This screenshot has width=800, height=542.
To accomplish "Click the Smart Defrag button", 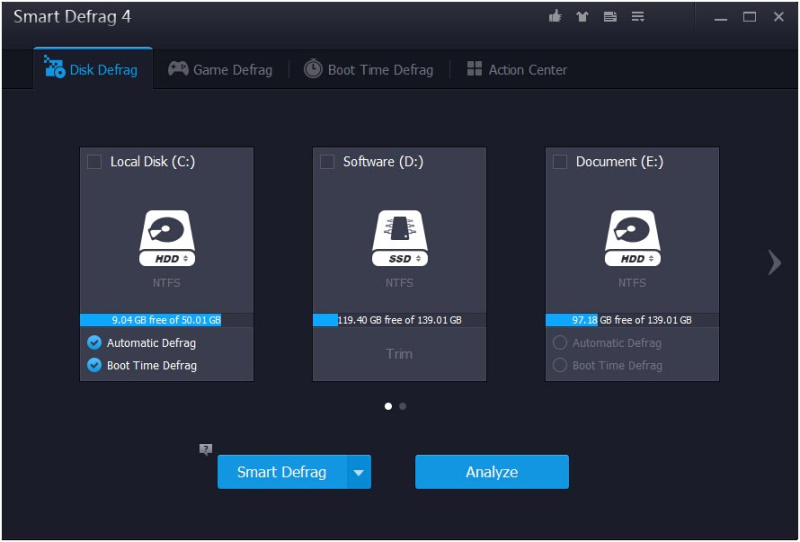I will [x=282, y=472].
